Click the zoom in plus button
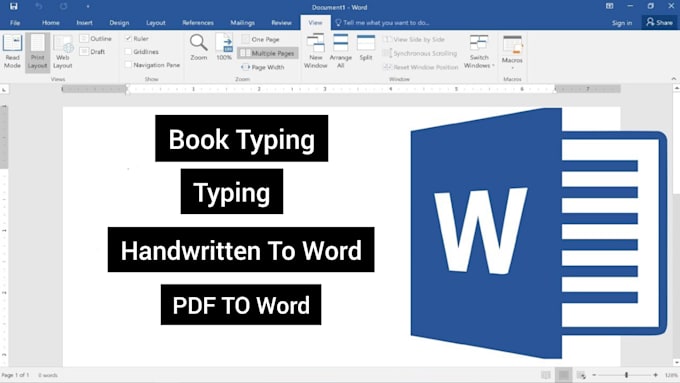 [655, 375]
